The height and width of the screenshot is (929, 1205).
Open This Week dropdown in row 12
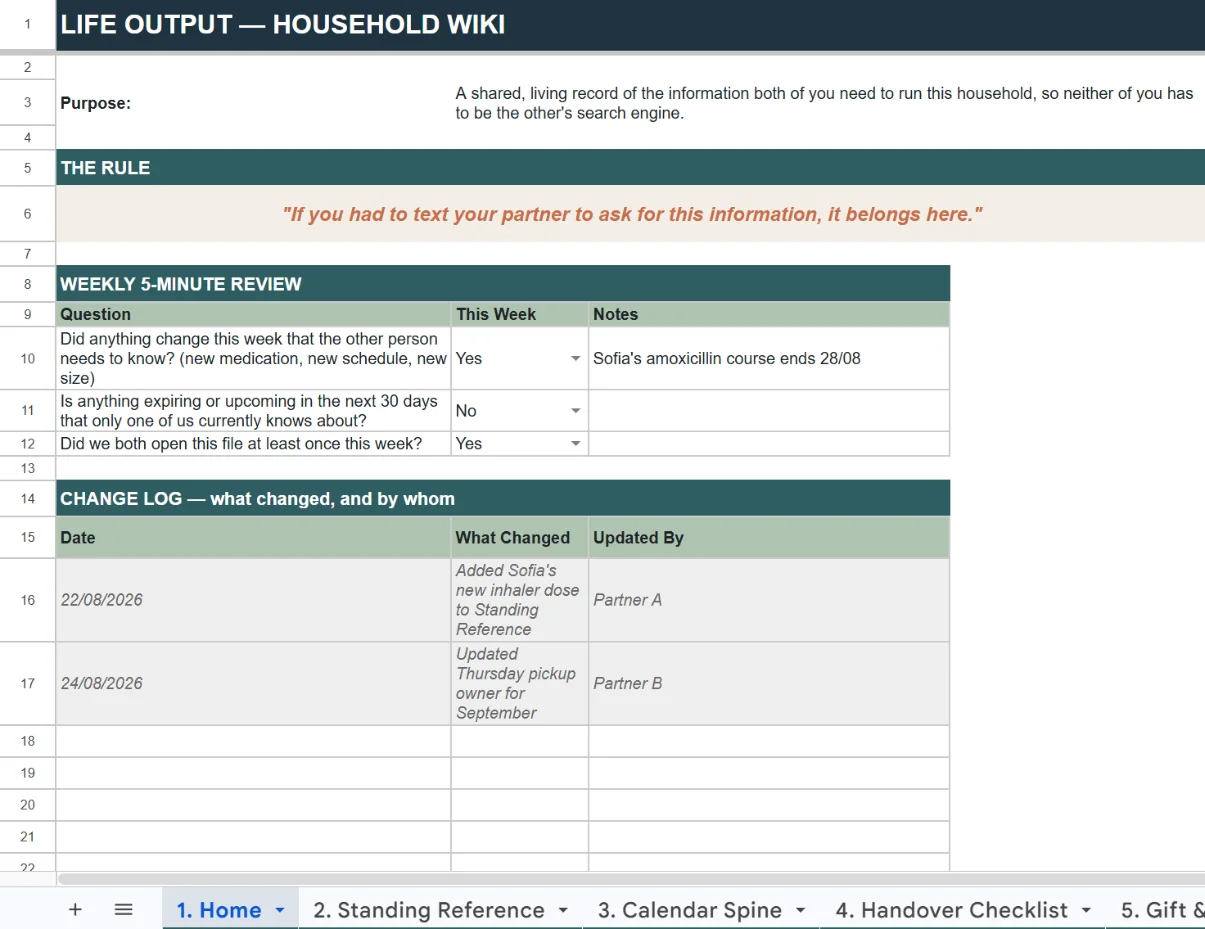(575, 443)
